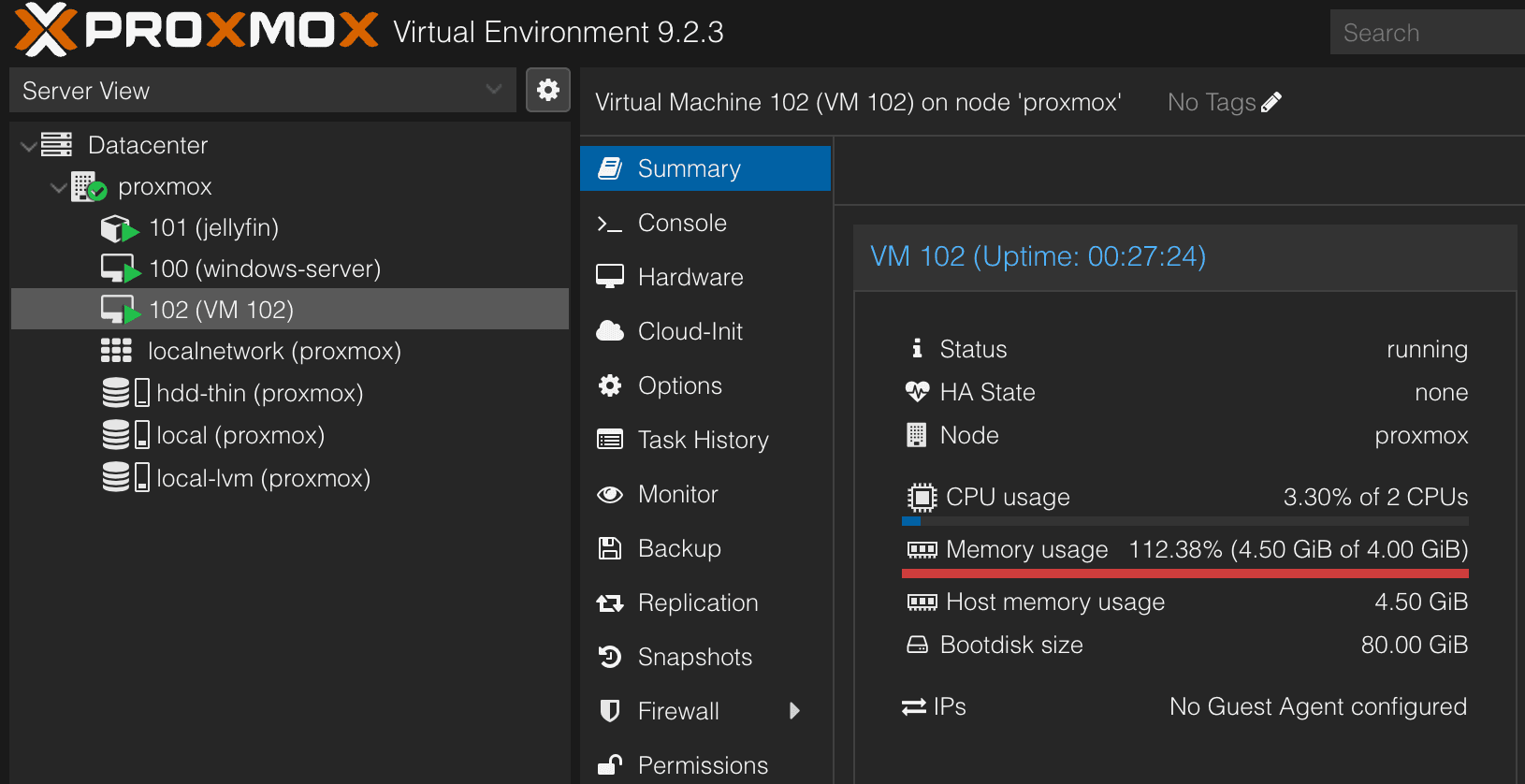Click the proxmox node icon
Image resolution: width=1525 pixels, height=784 pixels.
tap(89, 186)
